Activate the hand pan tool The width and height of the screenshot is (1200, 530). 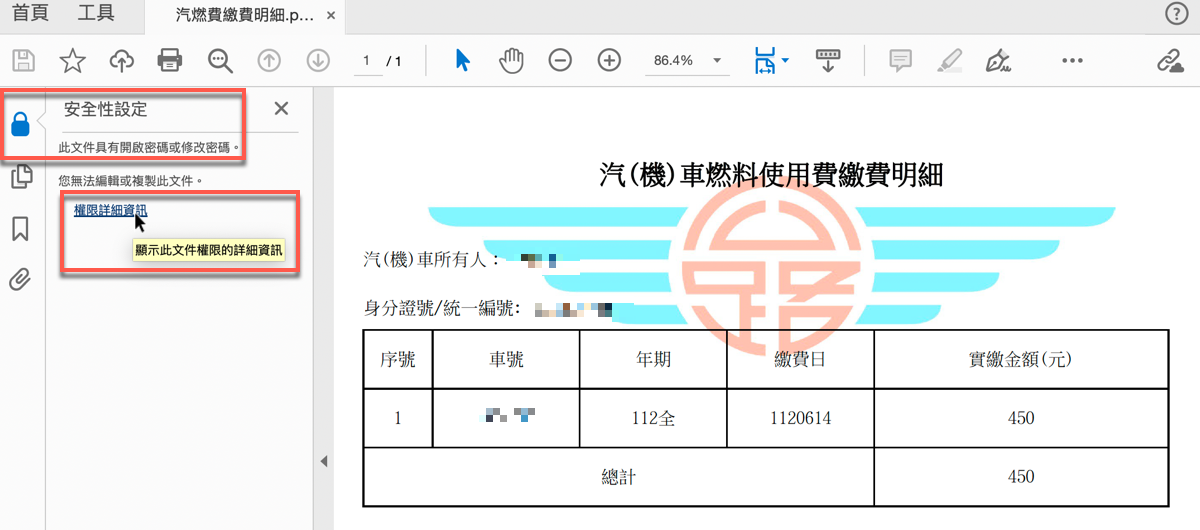tap(511, 61)
